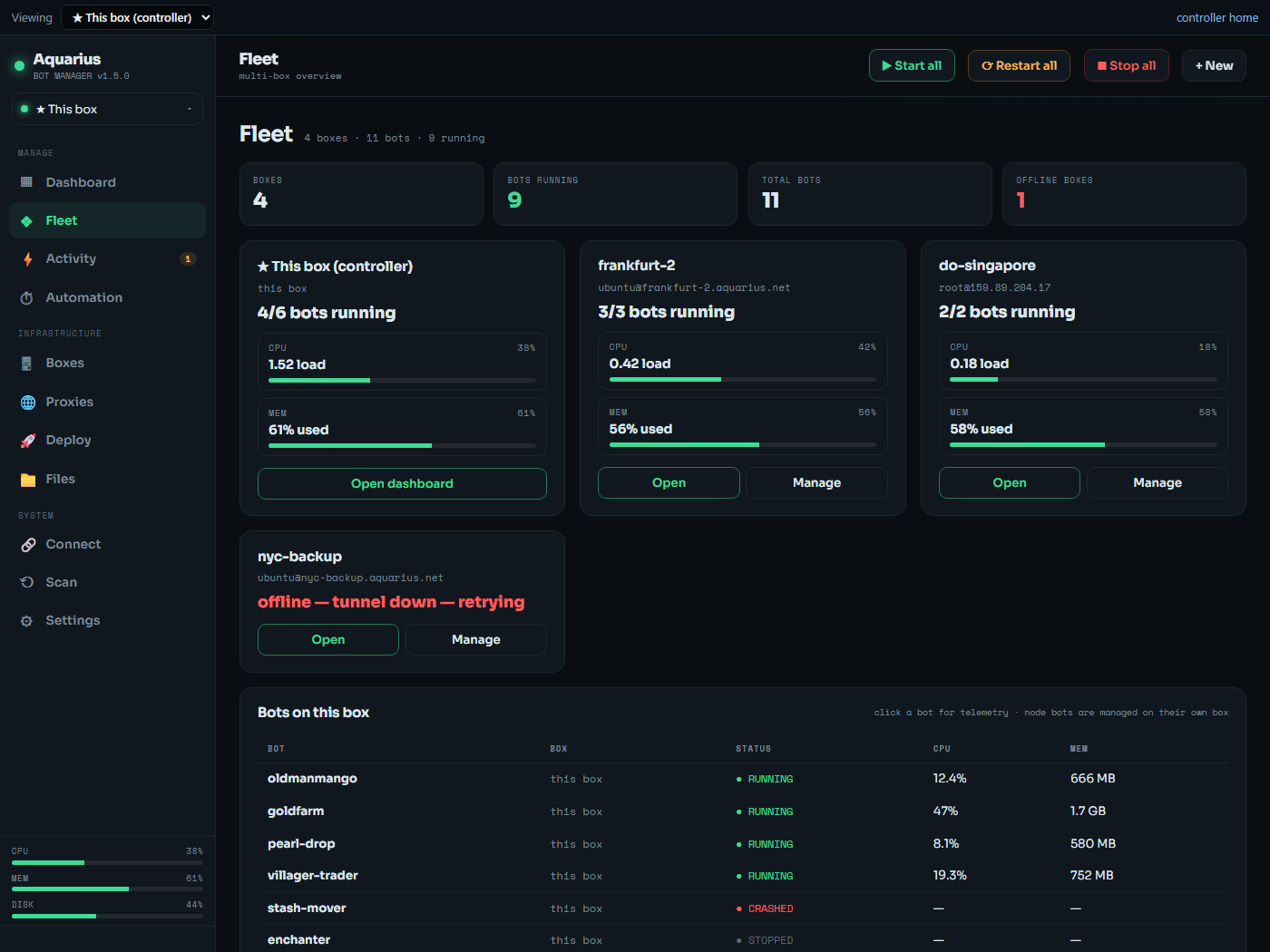Expand the This box sidebar selector
The image size is (1270, 952).
[x=107, y=109]
